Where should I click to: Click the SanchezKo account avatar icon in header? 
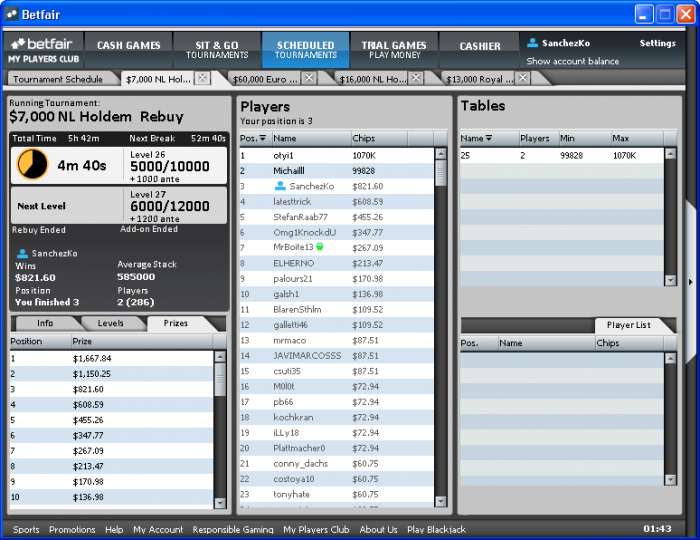[x=532, y=43]
